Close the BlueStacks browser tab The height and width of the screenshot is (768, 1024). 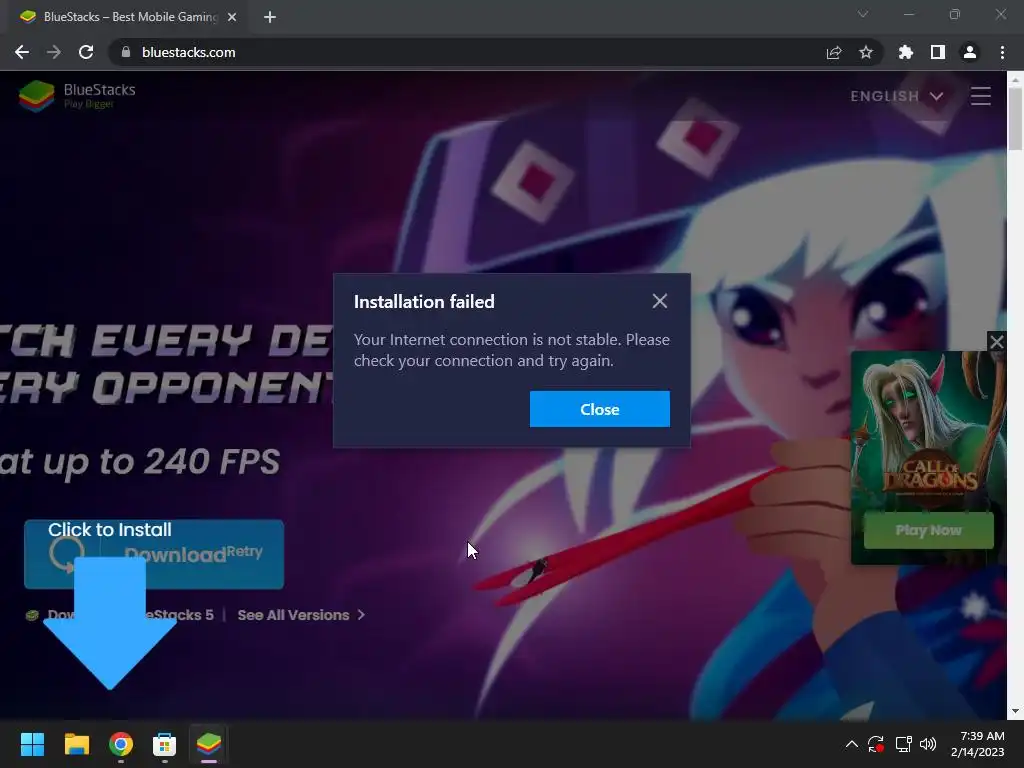click(232, 17)
